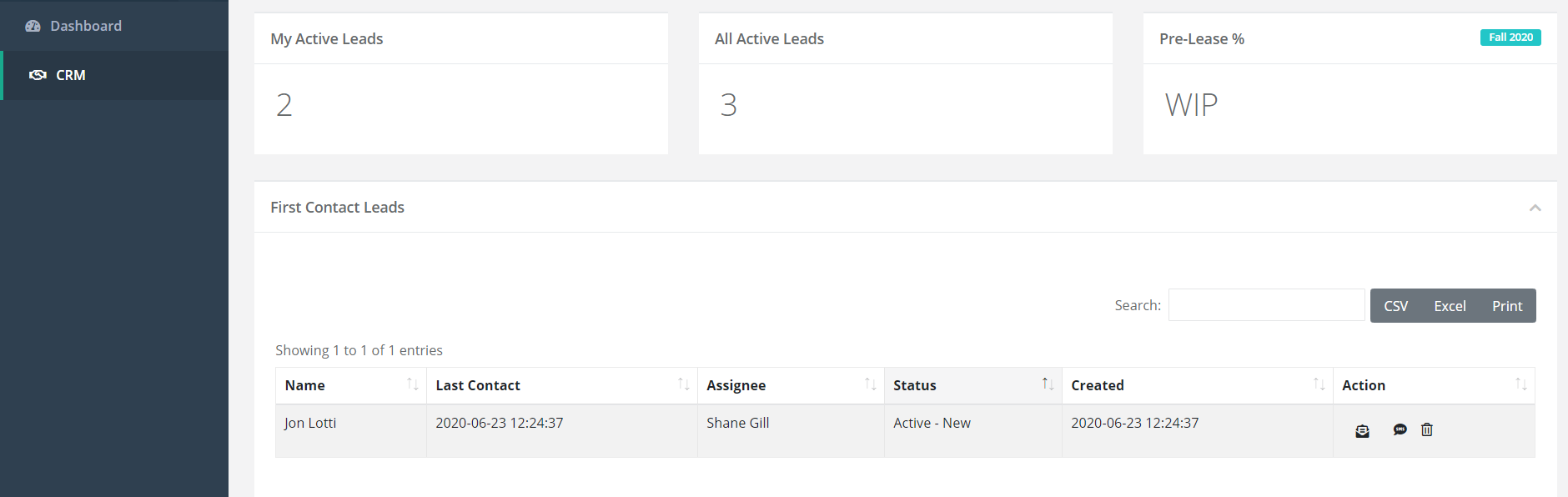
Task: Click the Fall 2020 badge
Action: (x=1510, y=37)
